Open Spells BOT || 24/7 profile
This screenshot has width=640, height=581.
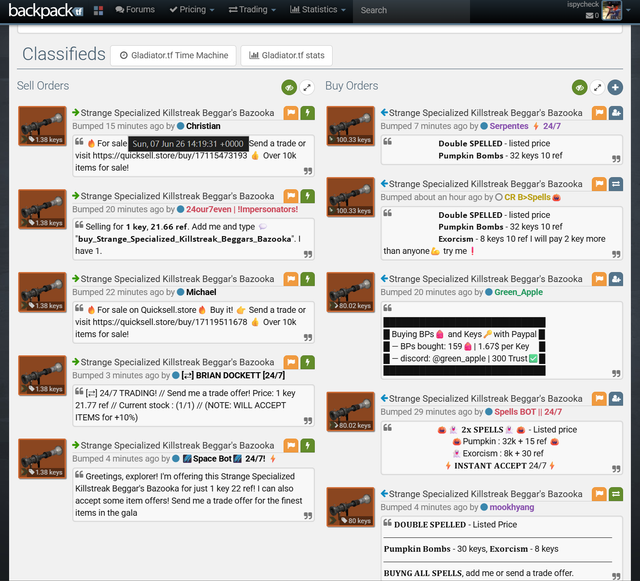point(528,412)
